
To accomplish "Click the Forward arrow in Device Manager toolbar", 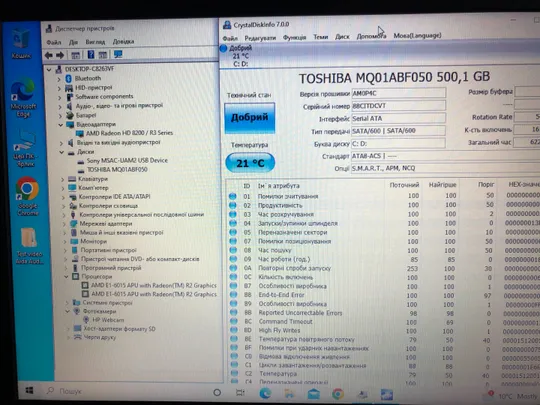I will coord(60,55).
